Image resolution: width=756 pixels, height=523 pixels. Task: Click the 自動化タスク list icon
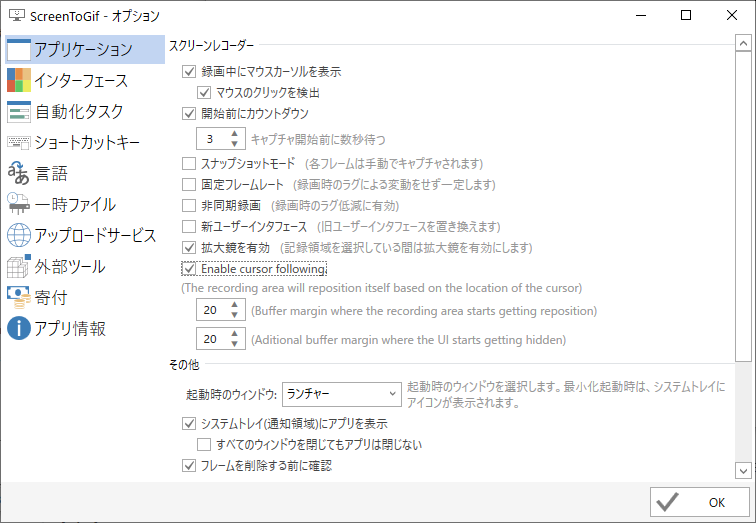coord(19,112)
